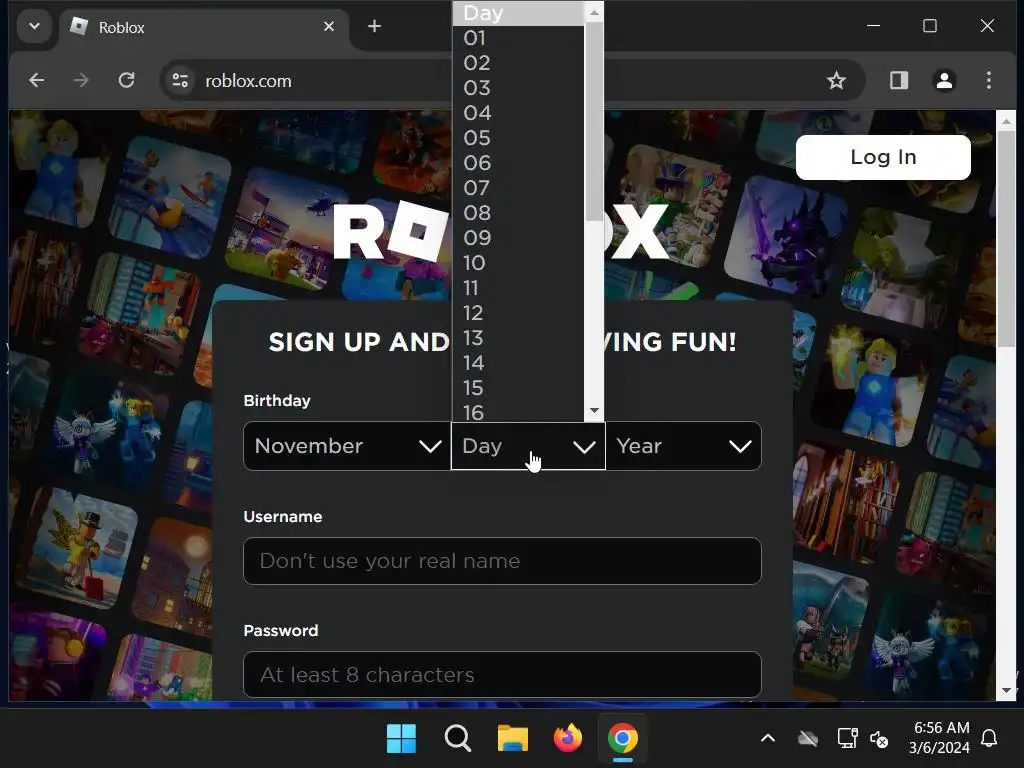Pick day 14 in the dropdown
The width and height of the screenshot is (1024, 768).
coord(518,362)
